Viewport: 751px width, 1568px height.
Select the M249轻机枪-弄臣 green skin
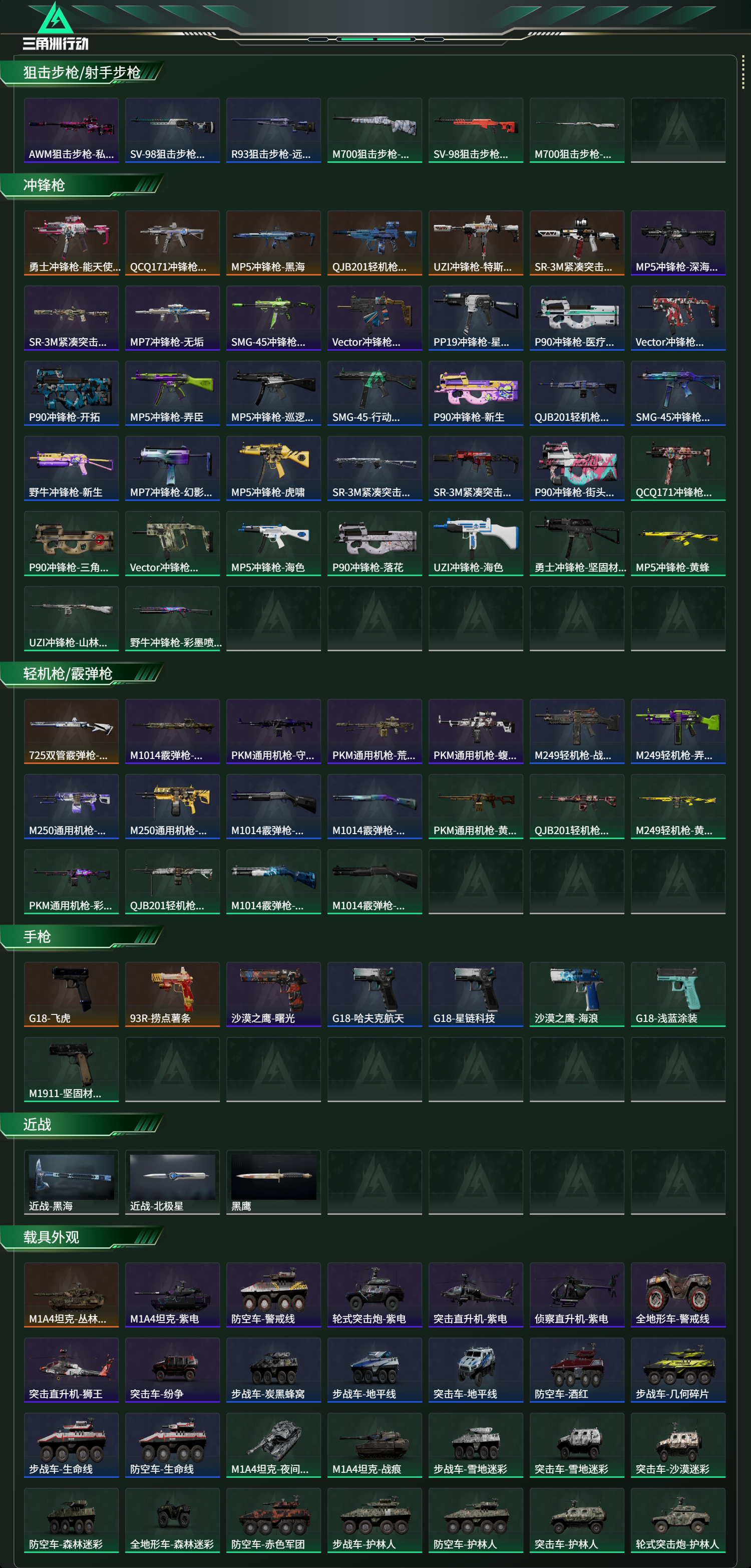click(678, 731)
